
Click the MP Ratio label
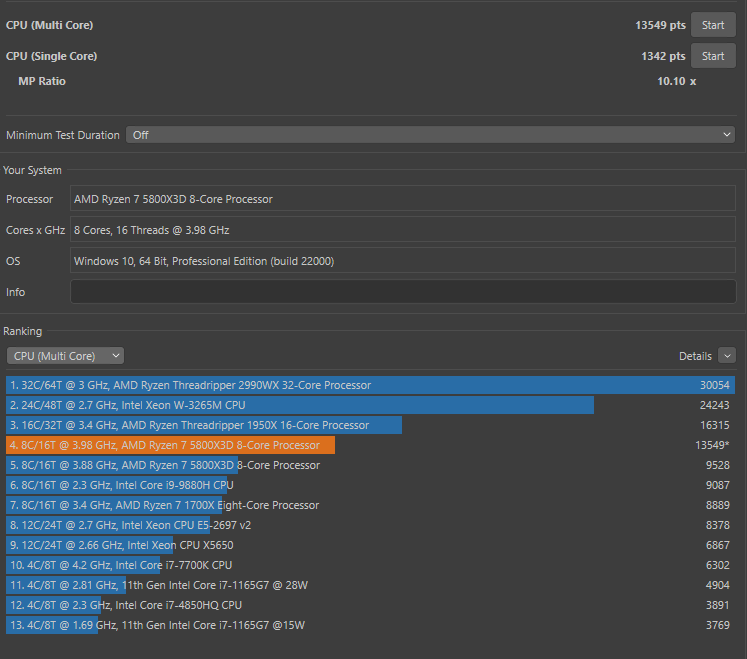point(42,81)
